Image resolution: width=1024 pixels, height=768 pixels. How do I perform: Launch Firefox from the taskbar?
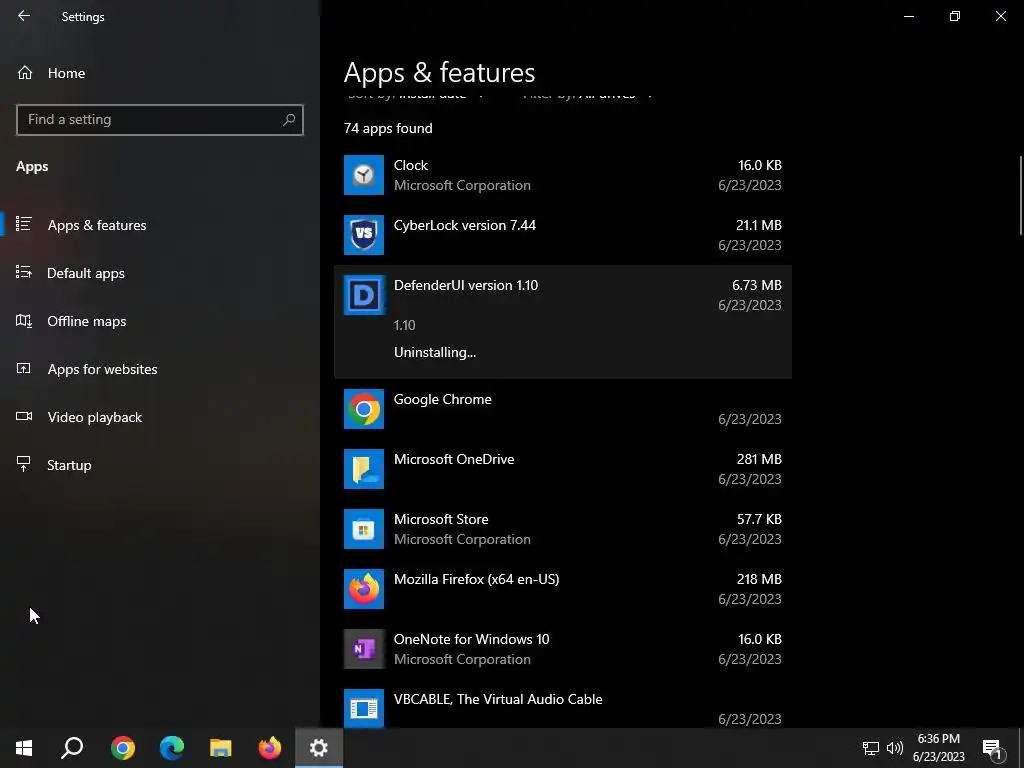tap(270, 748)
